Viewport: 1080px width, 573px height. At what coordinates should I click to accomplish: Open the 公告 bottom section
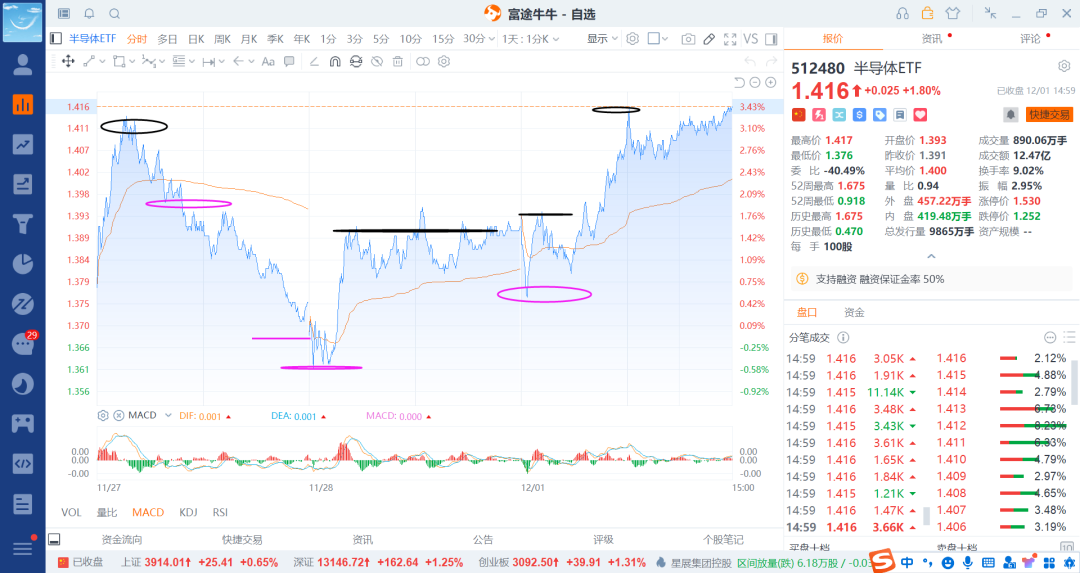[484, 539]
